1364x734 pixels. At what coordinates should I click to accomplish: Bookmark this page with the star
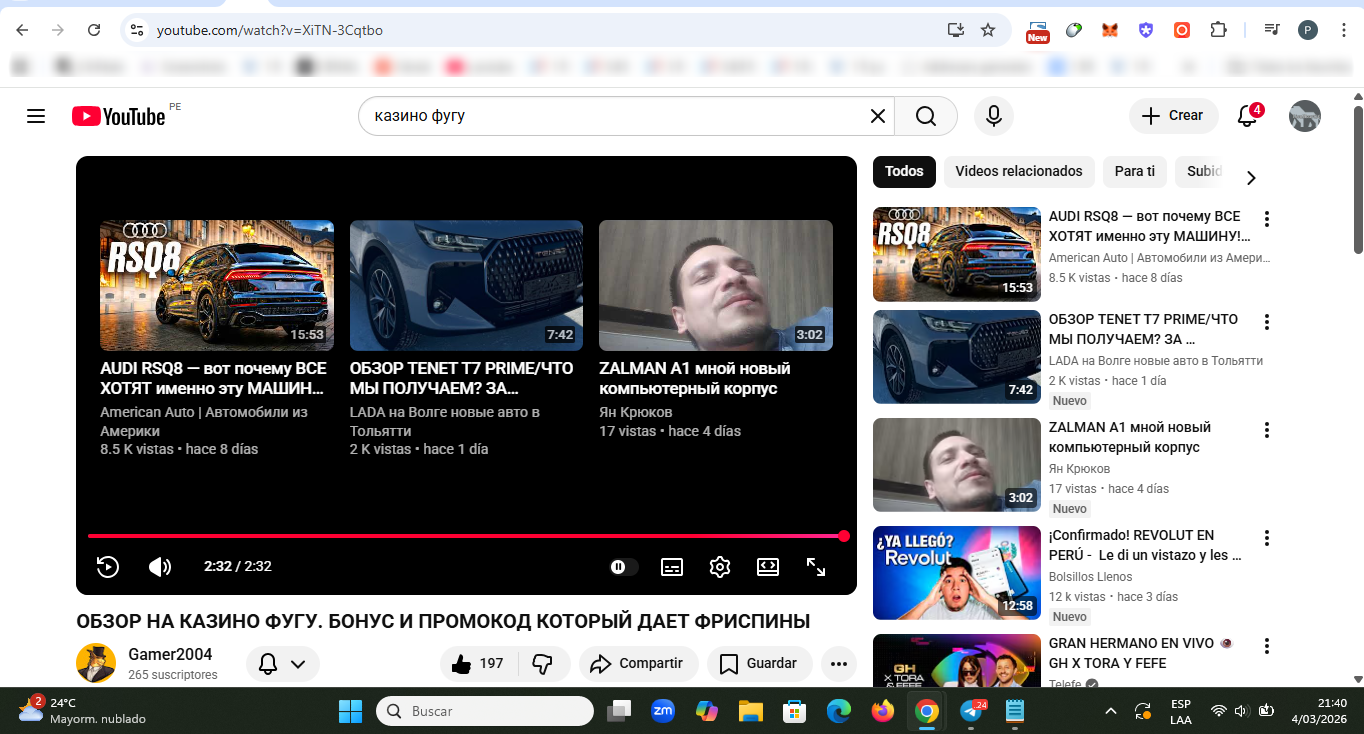coord(988,30)
